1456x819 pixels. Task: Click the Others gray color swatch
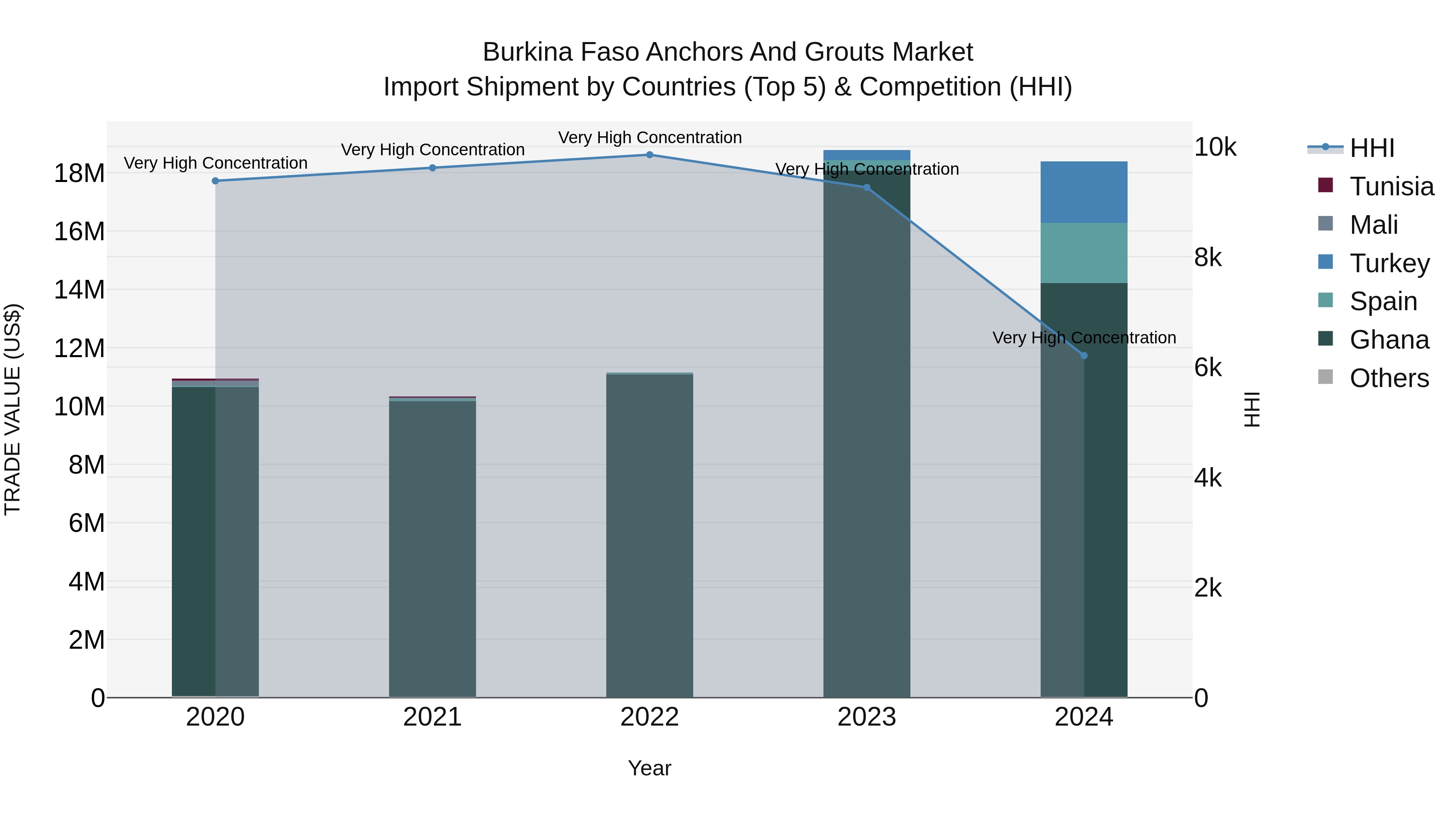pos(1325,377)
